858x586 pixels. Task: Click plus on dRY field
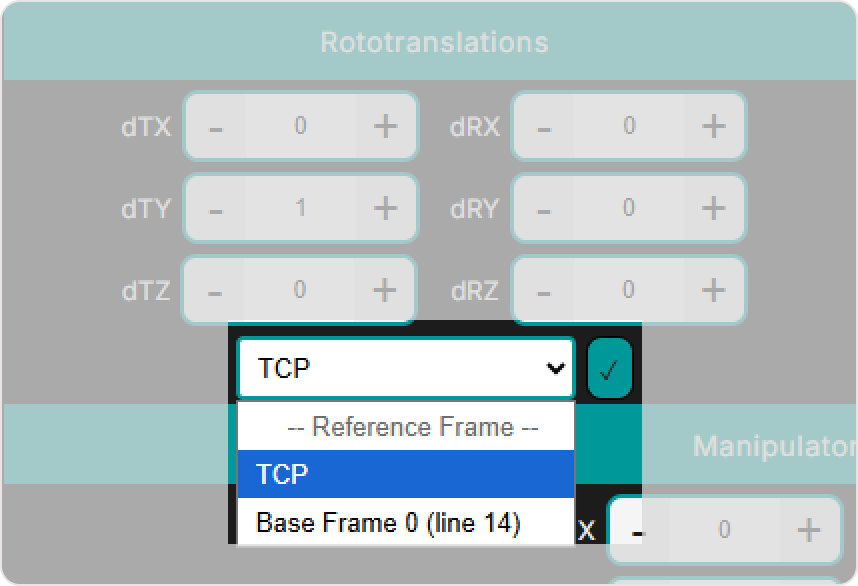point(713,209)
